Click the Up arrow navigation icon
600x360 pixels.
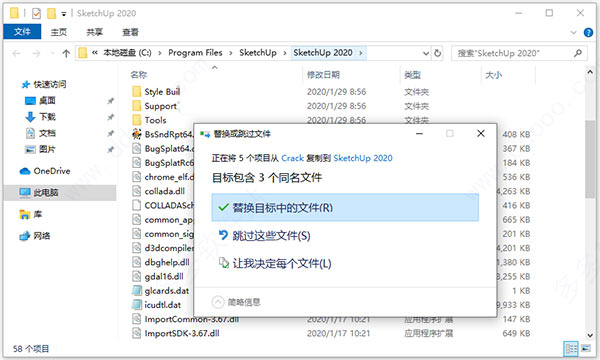[x=66, y=53]
